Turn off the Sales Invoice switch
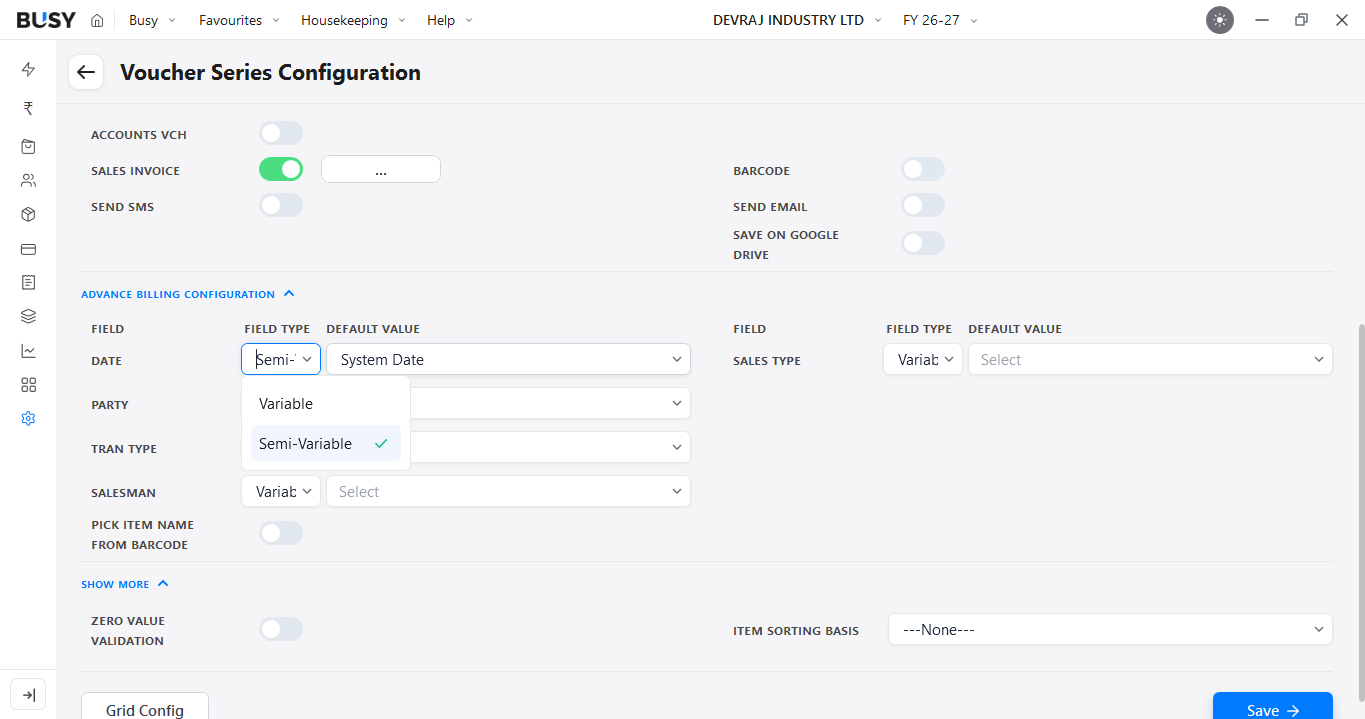This screenshot has width=1365, height=719. coord(281,169)
